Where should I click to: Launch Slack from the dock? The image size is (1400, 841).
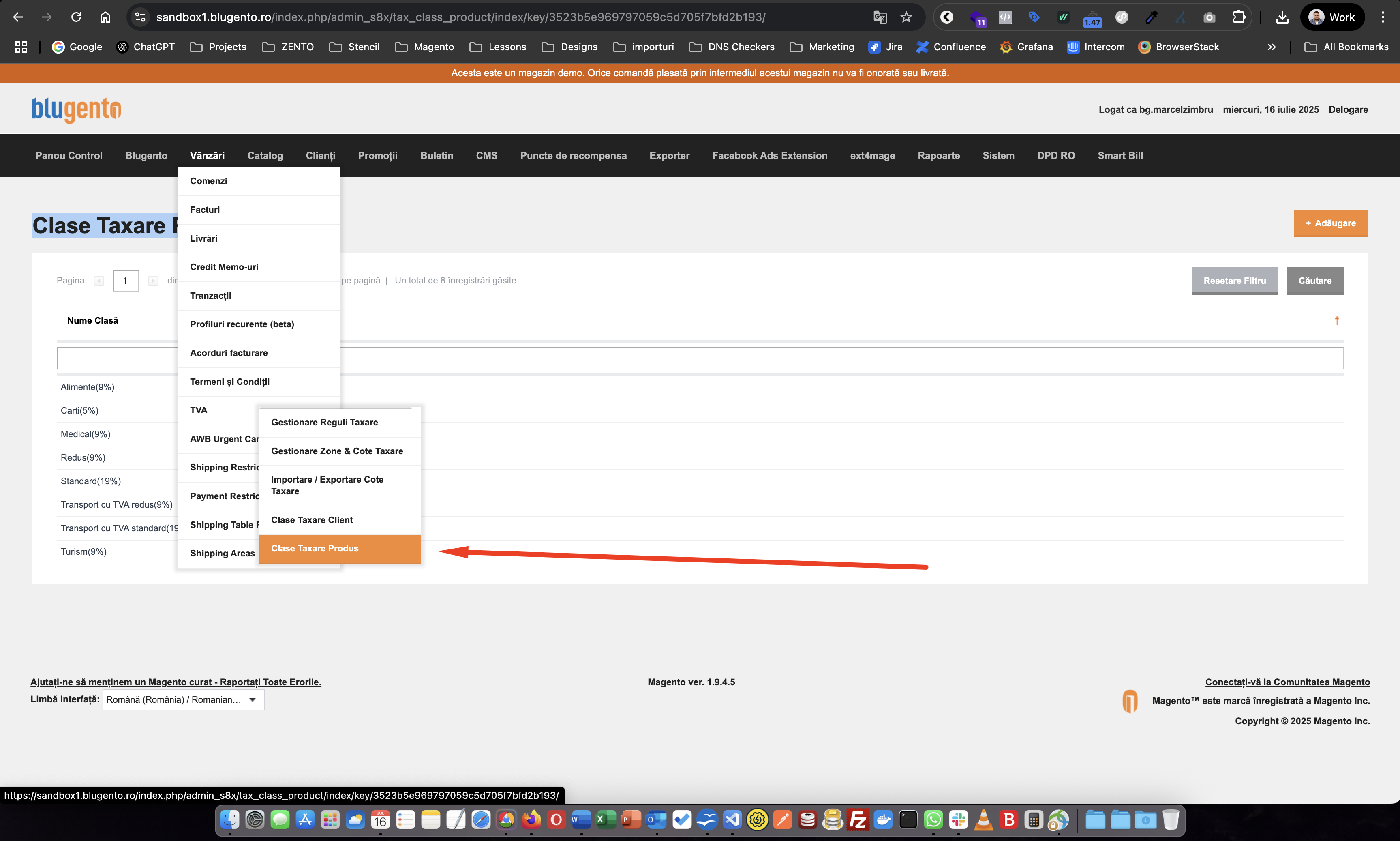coord(958,820)
